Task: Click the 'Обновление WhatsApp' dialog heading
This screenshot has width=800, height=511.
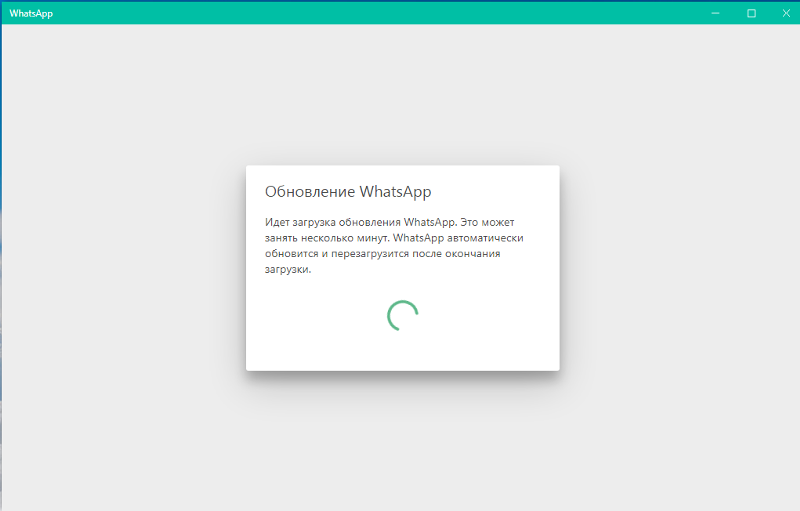Action: pyautogui.click(x=348, y=192)
